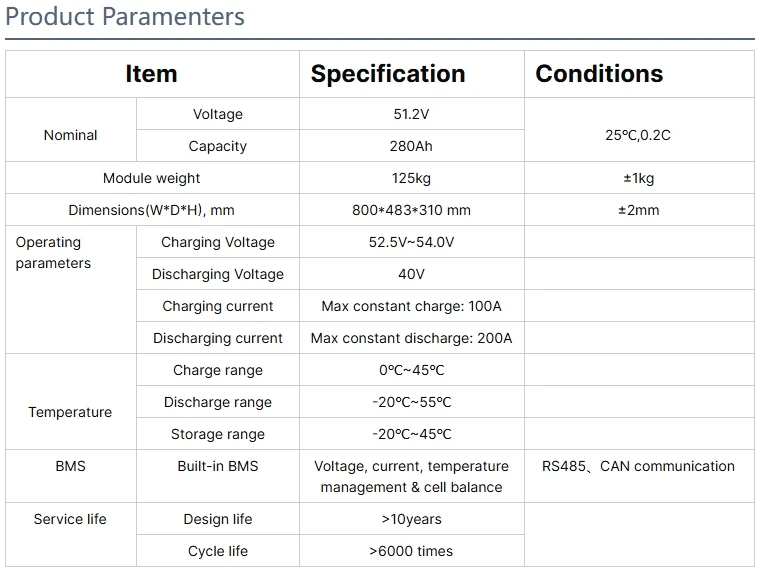The width and height of the screenshot is (759, 573).
Task: Click the 280Ah capacity cell
Action: (x=411, y=146)
